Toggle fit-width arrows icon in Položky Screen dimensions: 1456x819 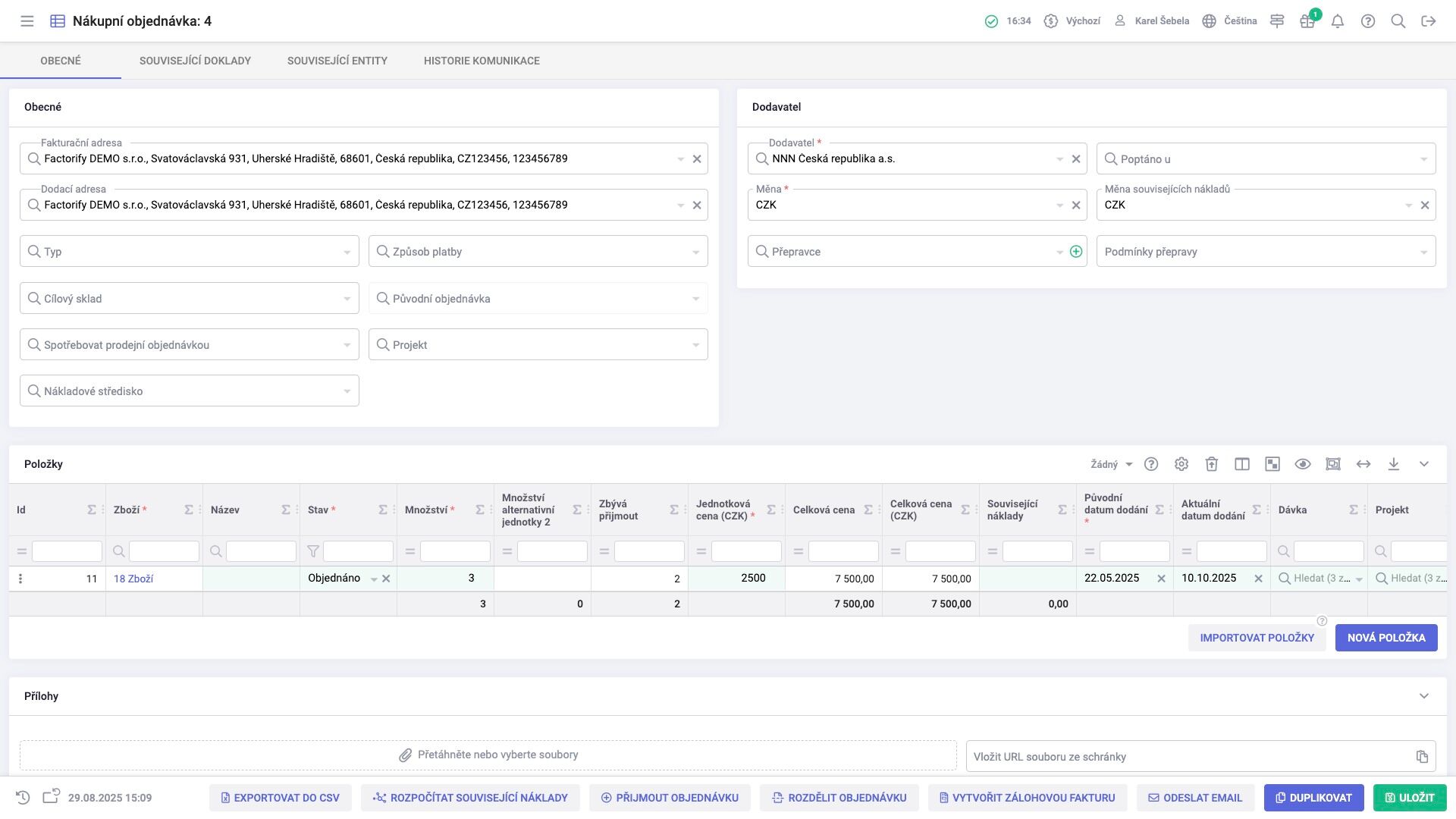click(1363, 464)
